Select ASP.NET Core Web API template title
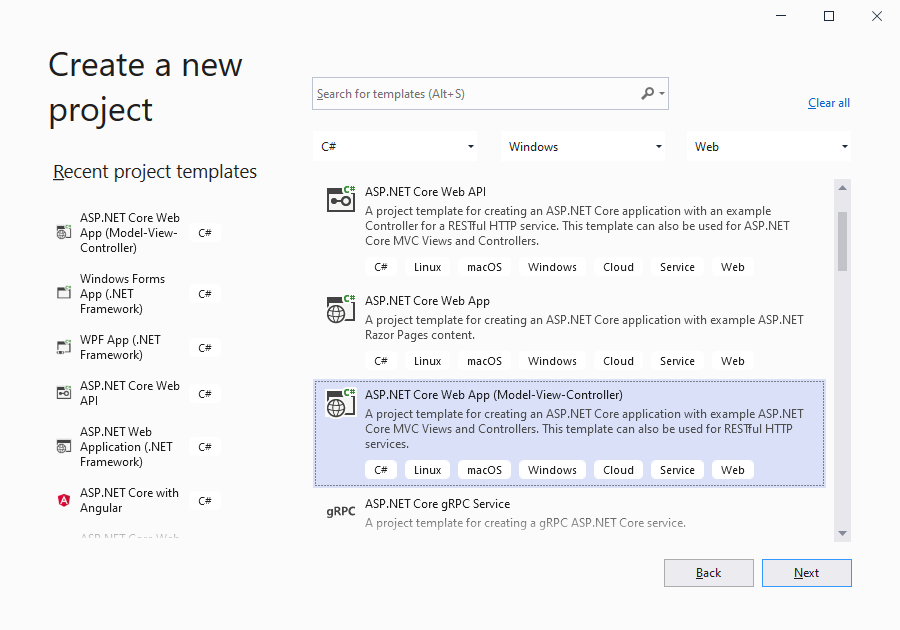Screen dimensions: 900x630 click(x=425, y=192)
